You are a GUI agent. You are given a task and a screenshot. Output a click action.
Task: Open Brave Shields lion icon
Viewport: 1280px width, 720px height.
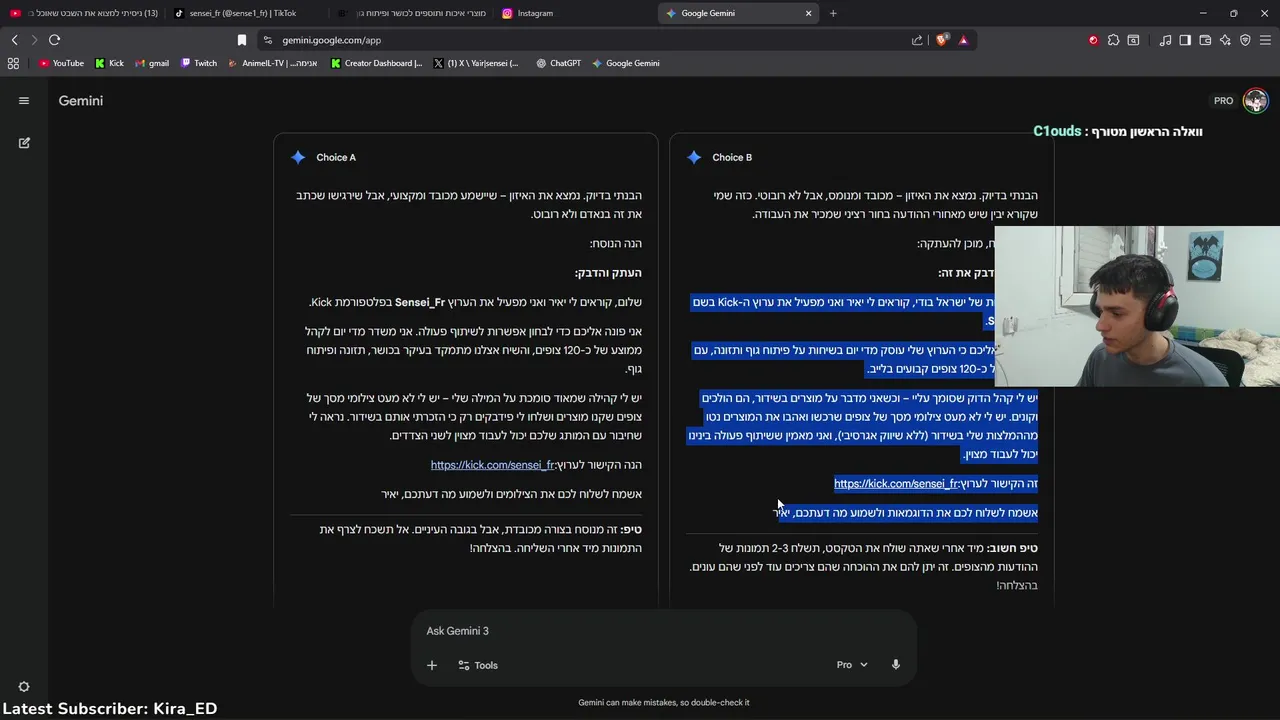tap(942, 40)
